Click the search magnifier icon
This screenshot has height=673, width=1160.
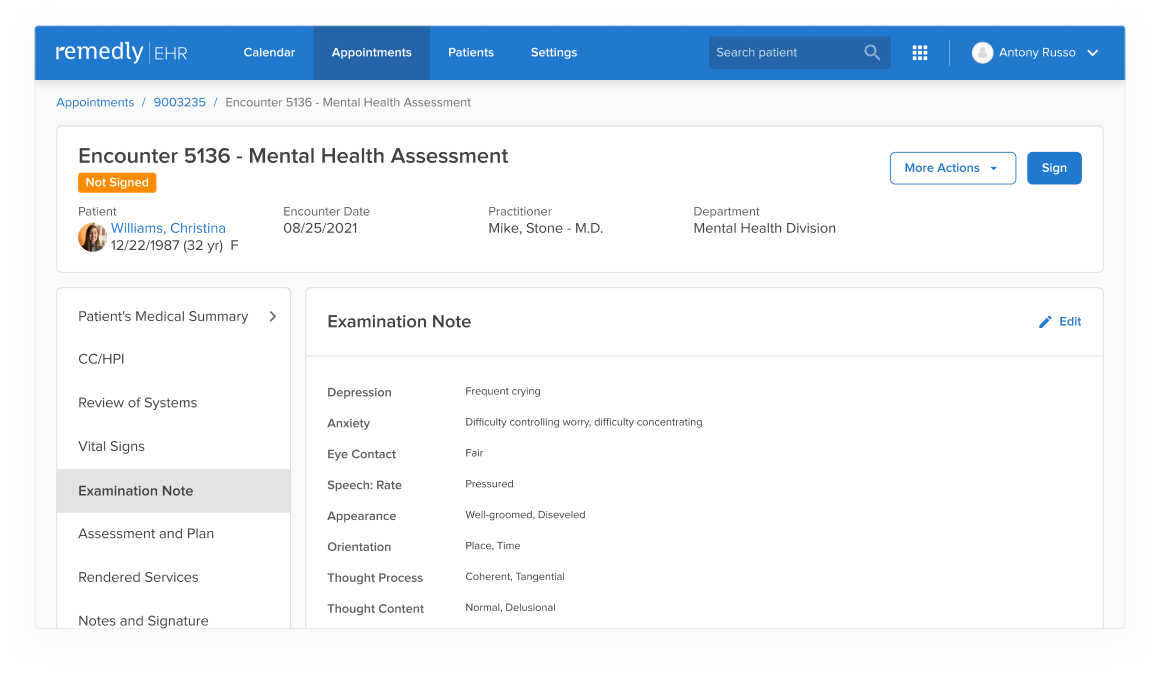click(x=872, y=53)
